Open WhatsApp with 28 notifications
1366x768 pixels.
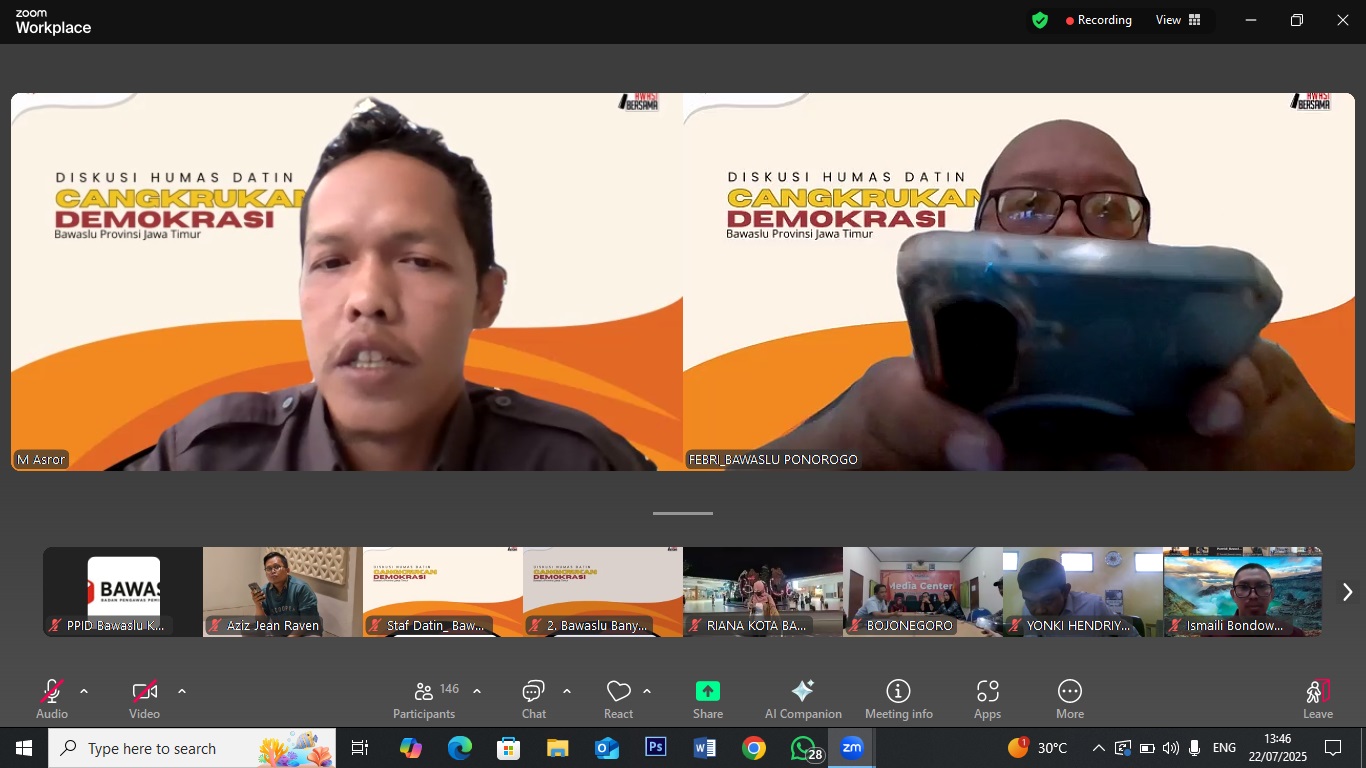point(805,748)
